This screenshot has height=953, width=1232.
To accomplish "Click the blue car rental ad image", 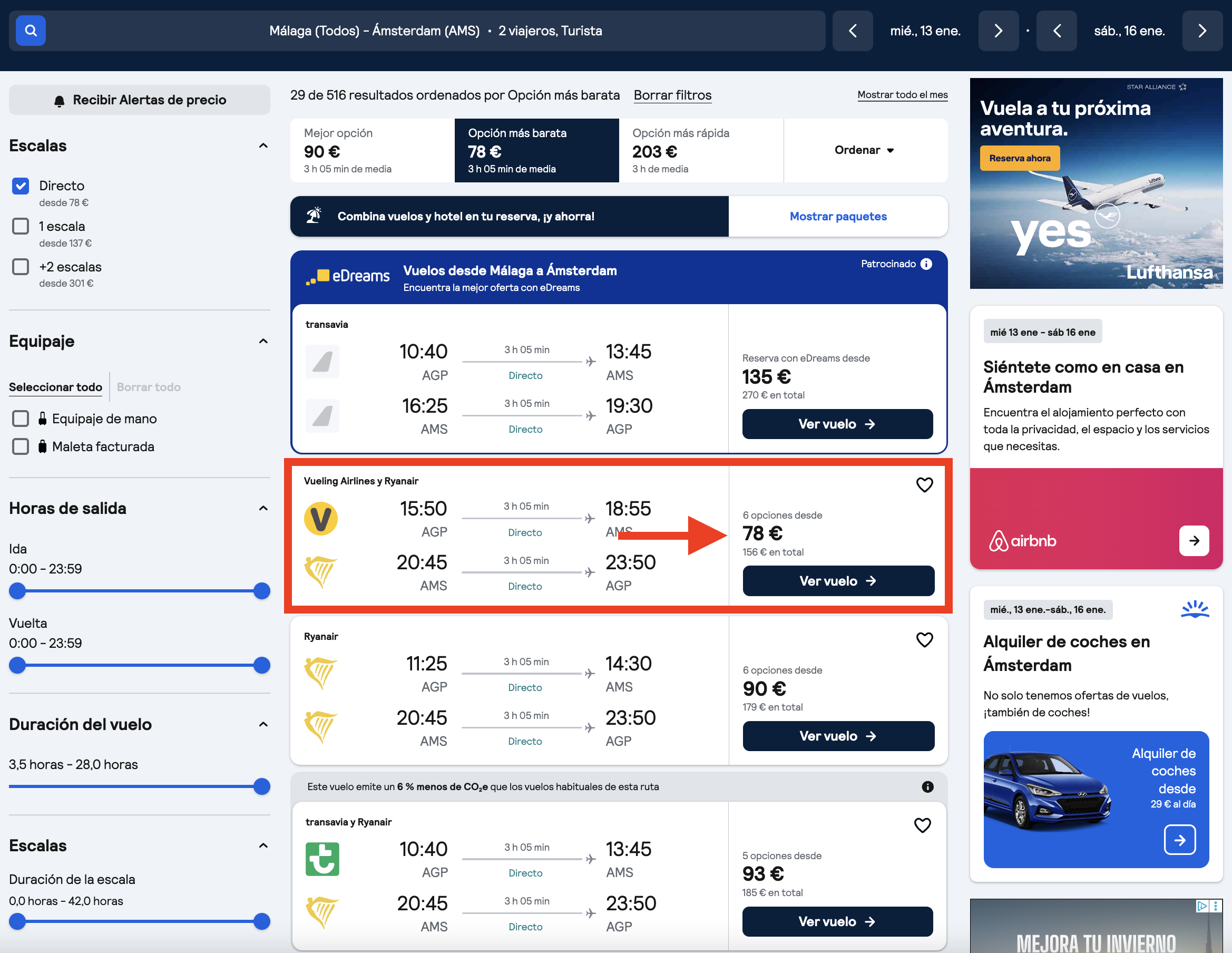I will point(1096,799).
